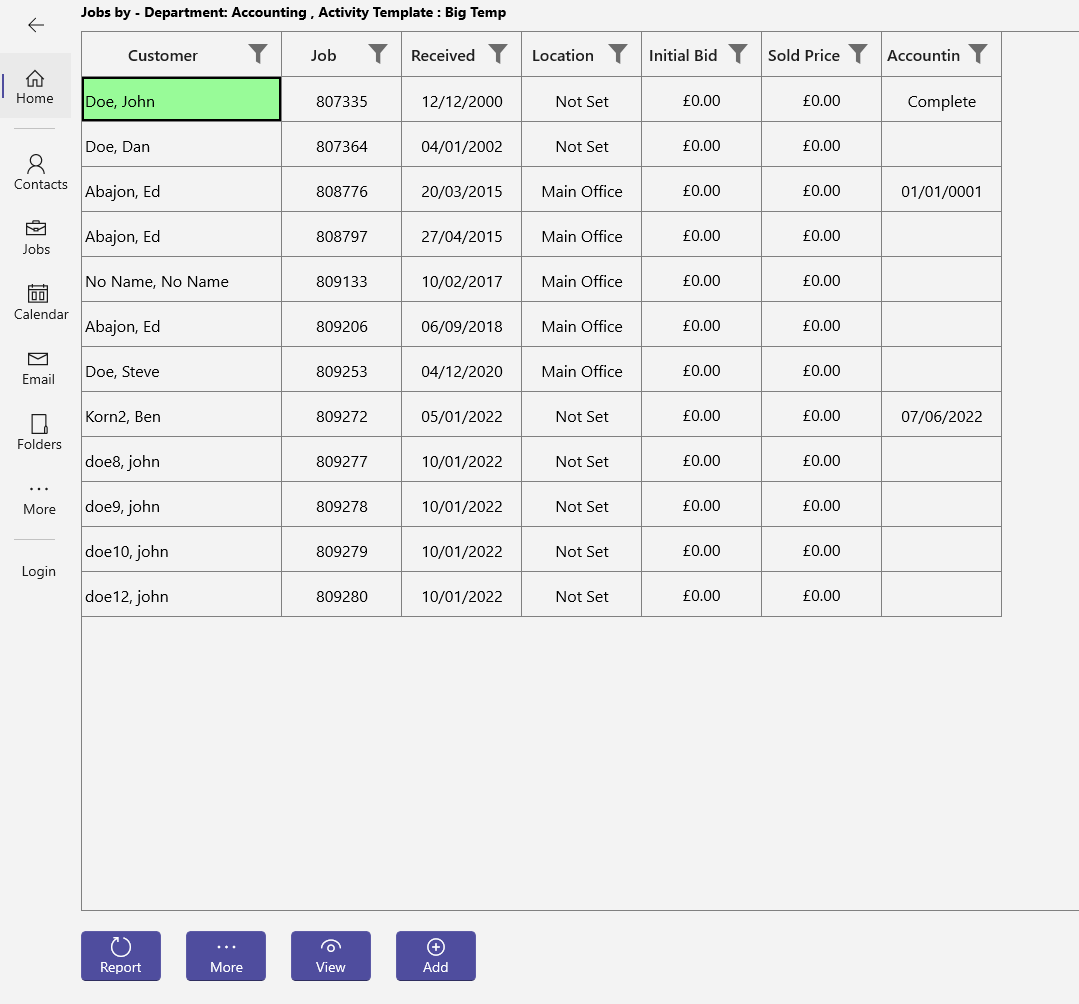This screenshot has height=1004, width=1079.
Task: Click received date 04/01/2002
Action: pos(462,147)
